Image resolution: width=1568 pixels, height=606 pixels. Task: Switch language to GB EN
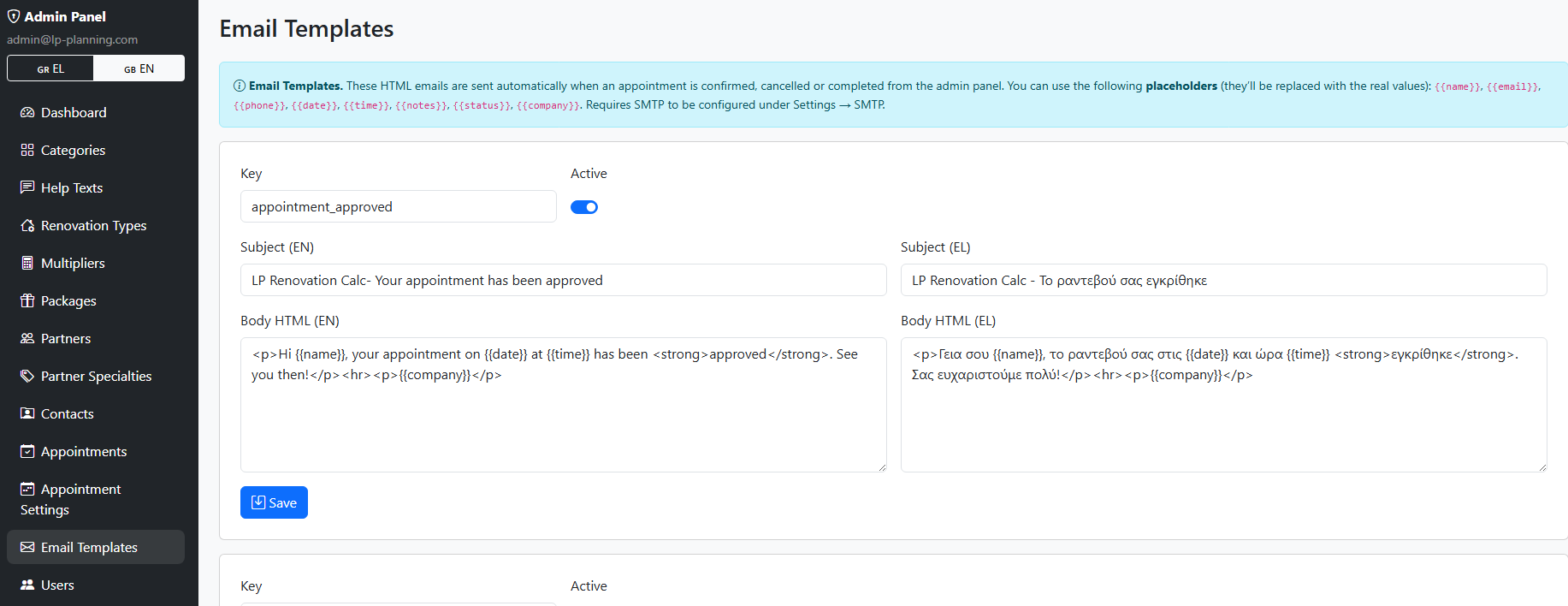point(139,68)
